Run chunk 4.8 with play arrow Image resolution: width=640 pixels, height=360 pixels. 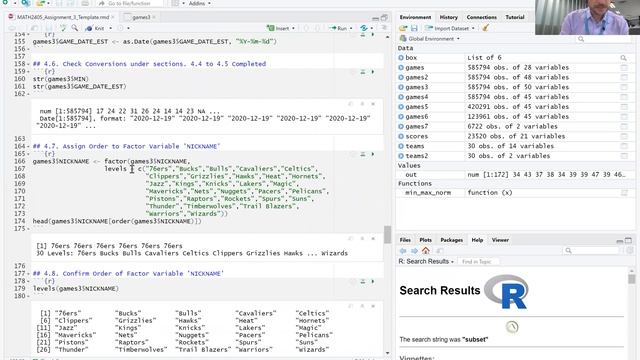click(373, 282)
